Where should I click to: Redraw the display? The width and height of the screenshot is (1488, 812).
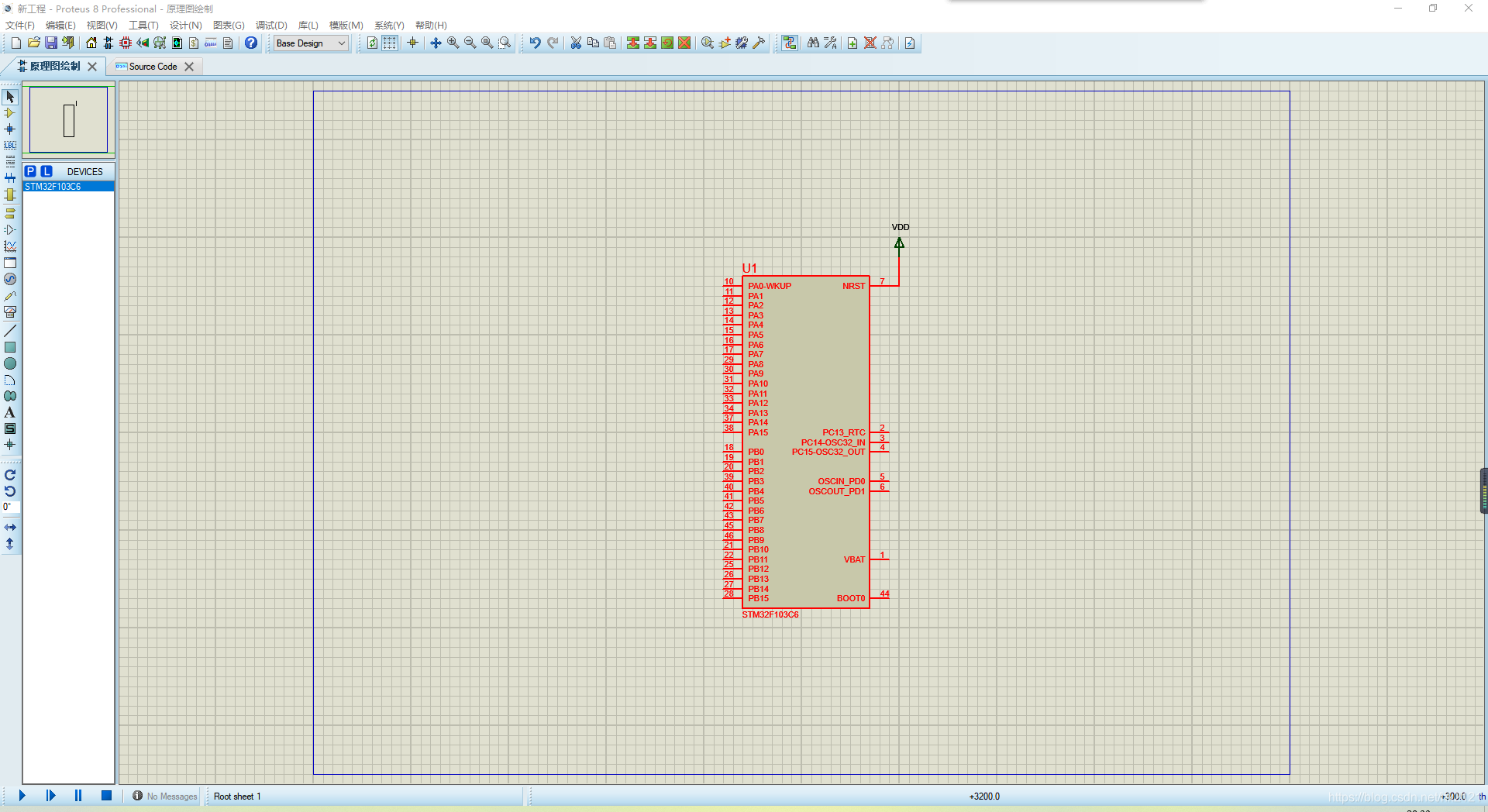click(372, 43)
